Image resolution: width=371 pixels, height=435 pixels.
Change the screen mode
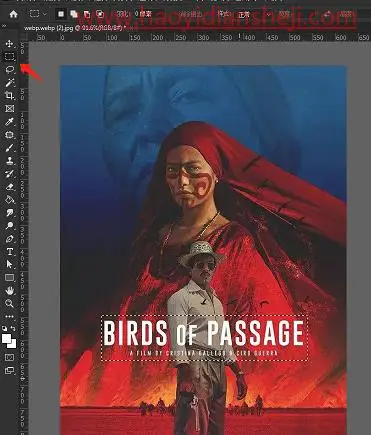[x=9, y=370]
